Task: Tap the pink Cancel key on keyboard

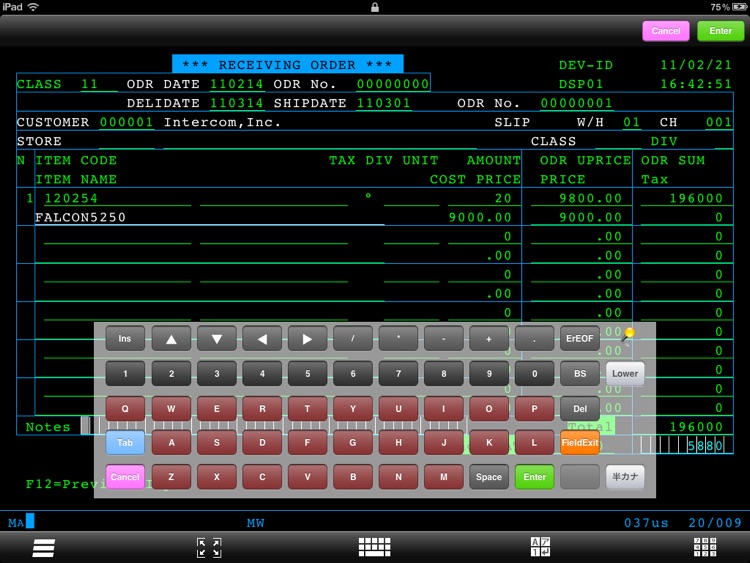Action: 125,477
